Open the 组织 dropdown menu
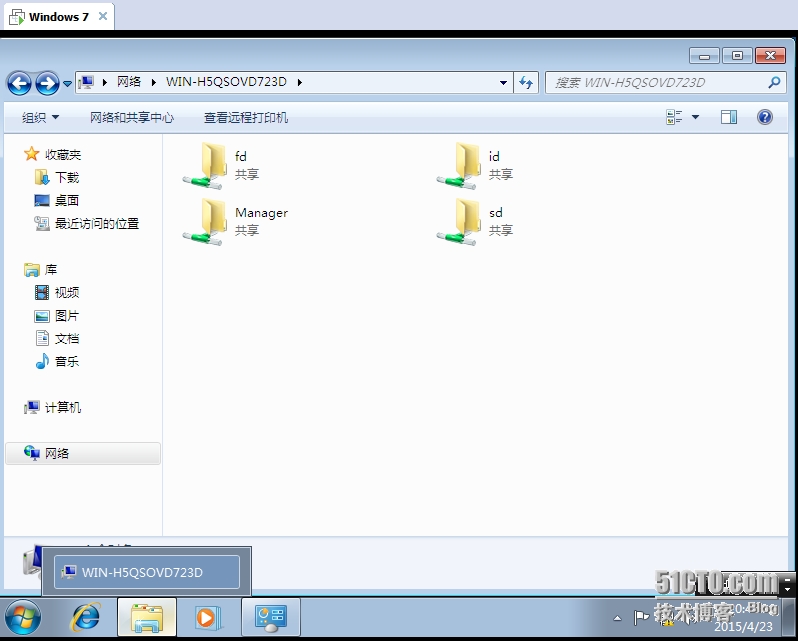798x641 pixels. click(40, 117)
